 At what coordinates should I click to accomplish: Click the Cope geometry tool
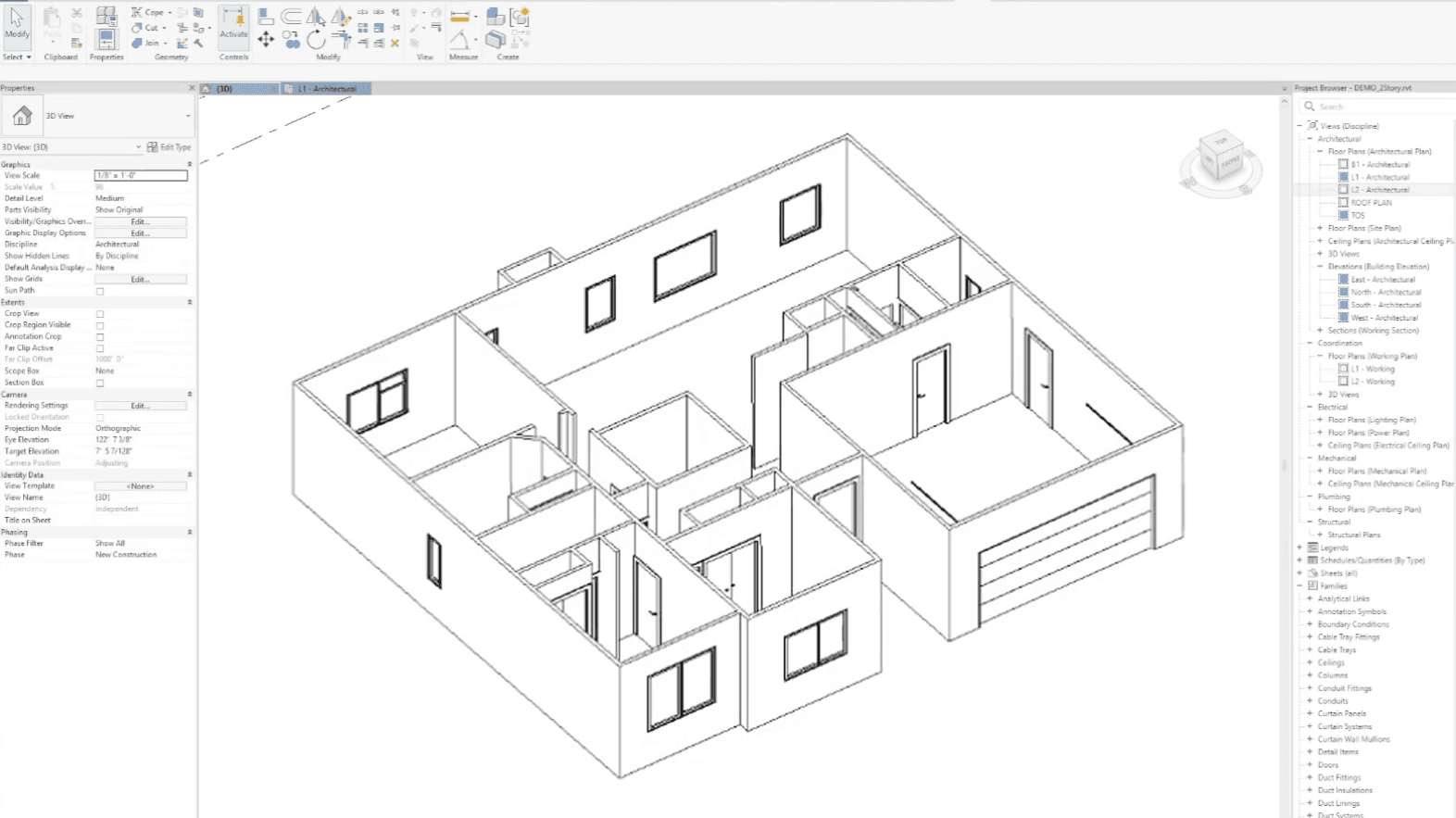point(148,12)
